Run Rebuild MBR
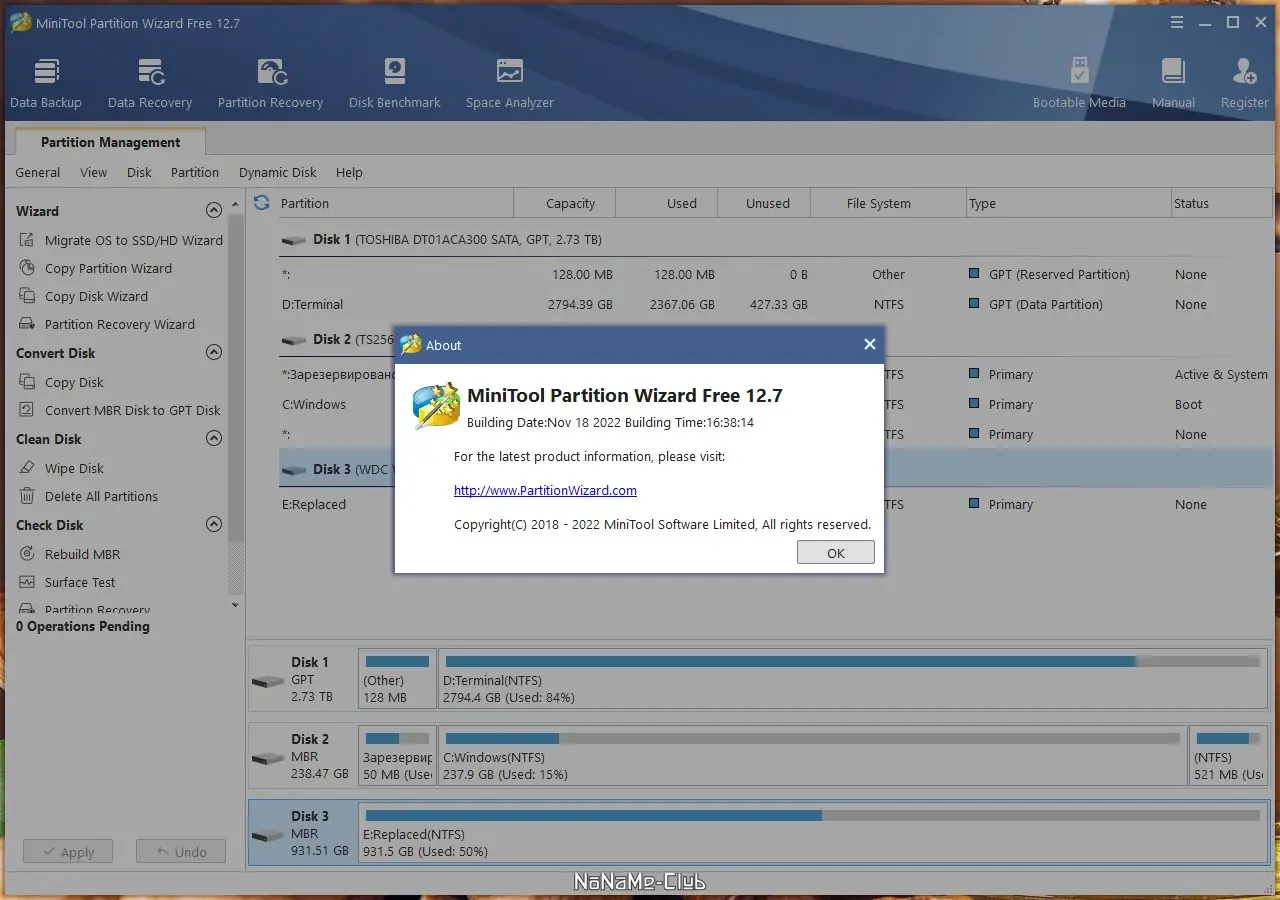The image size is (1280, 900). (70, 554)
